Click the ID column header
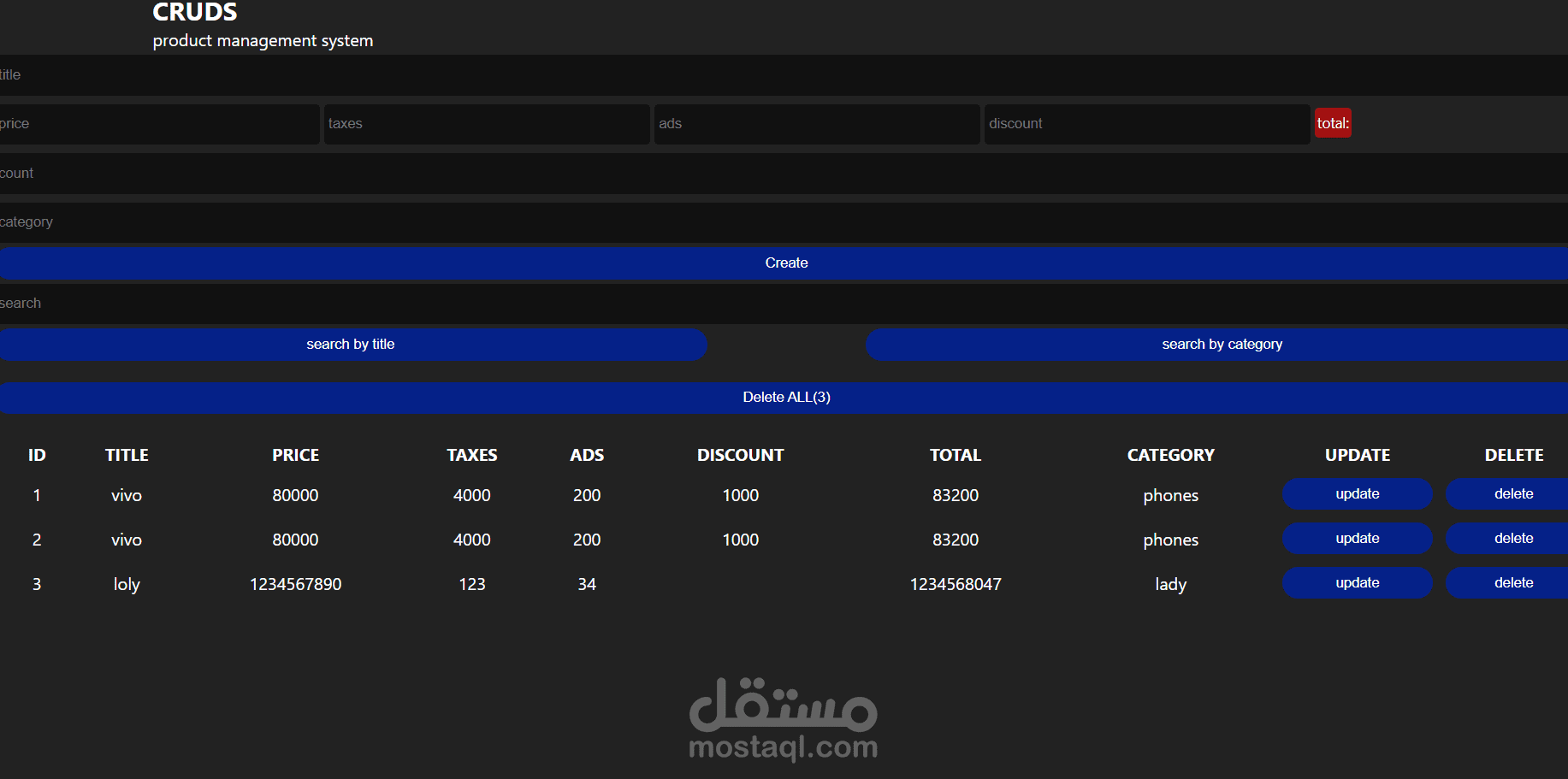The height and width of the screenshot is (779, 1568). pyautogui.click(x=37, y=455)
